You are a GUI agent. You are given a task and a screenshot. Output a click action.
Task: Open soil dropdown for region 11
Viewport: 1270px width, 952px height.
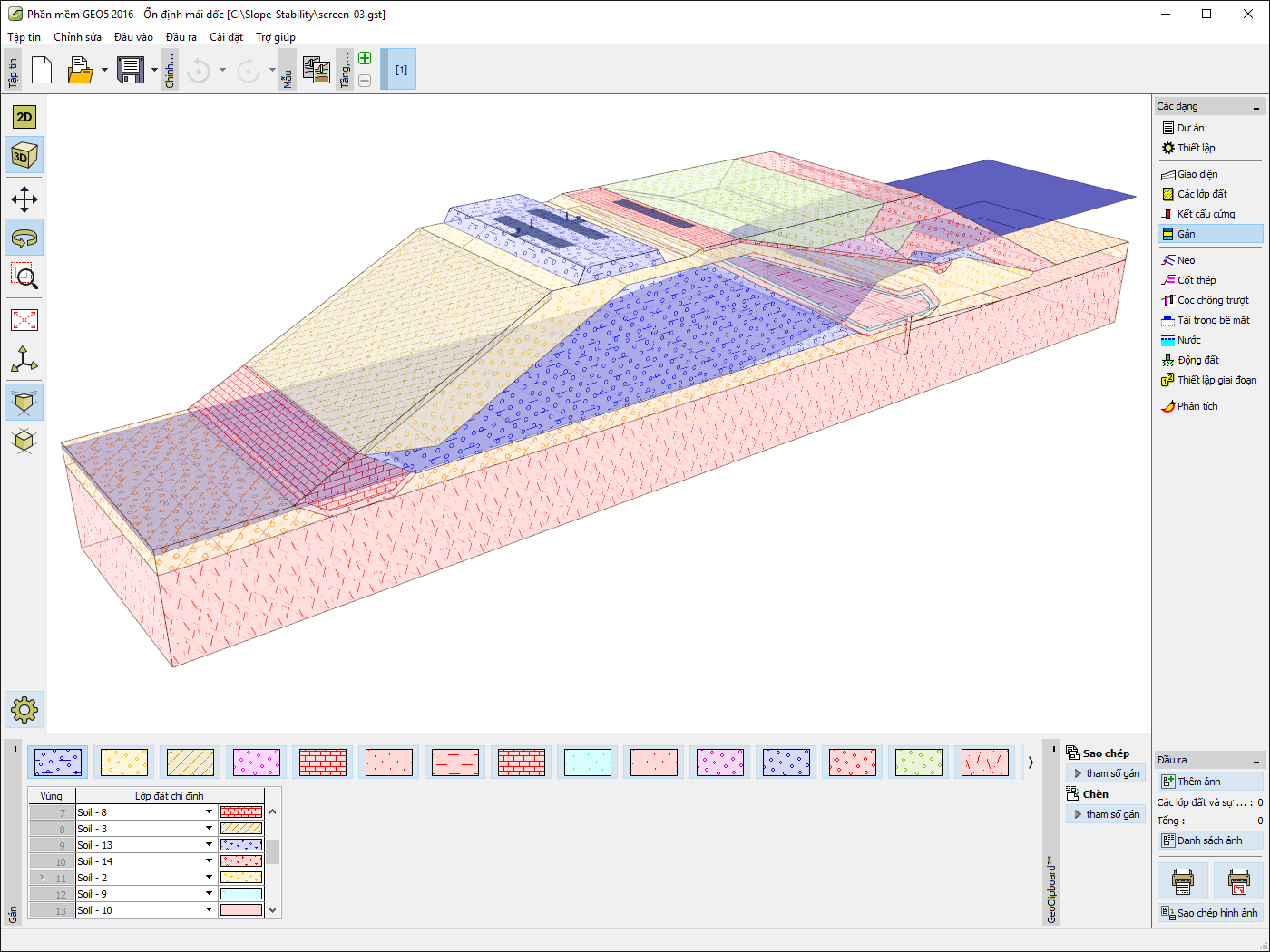[209, 878]
